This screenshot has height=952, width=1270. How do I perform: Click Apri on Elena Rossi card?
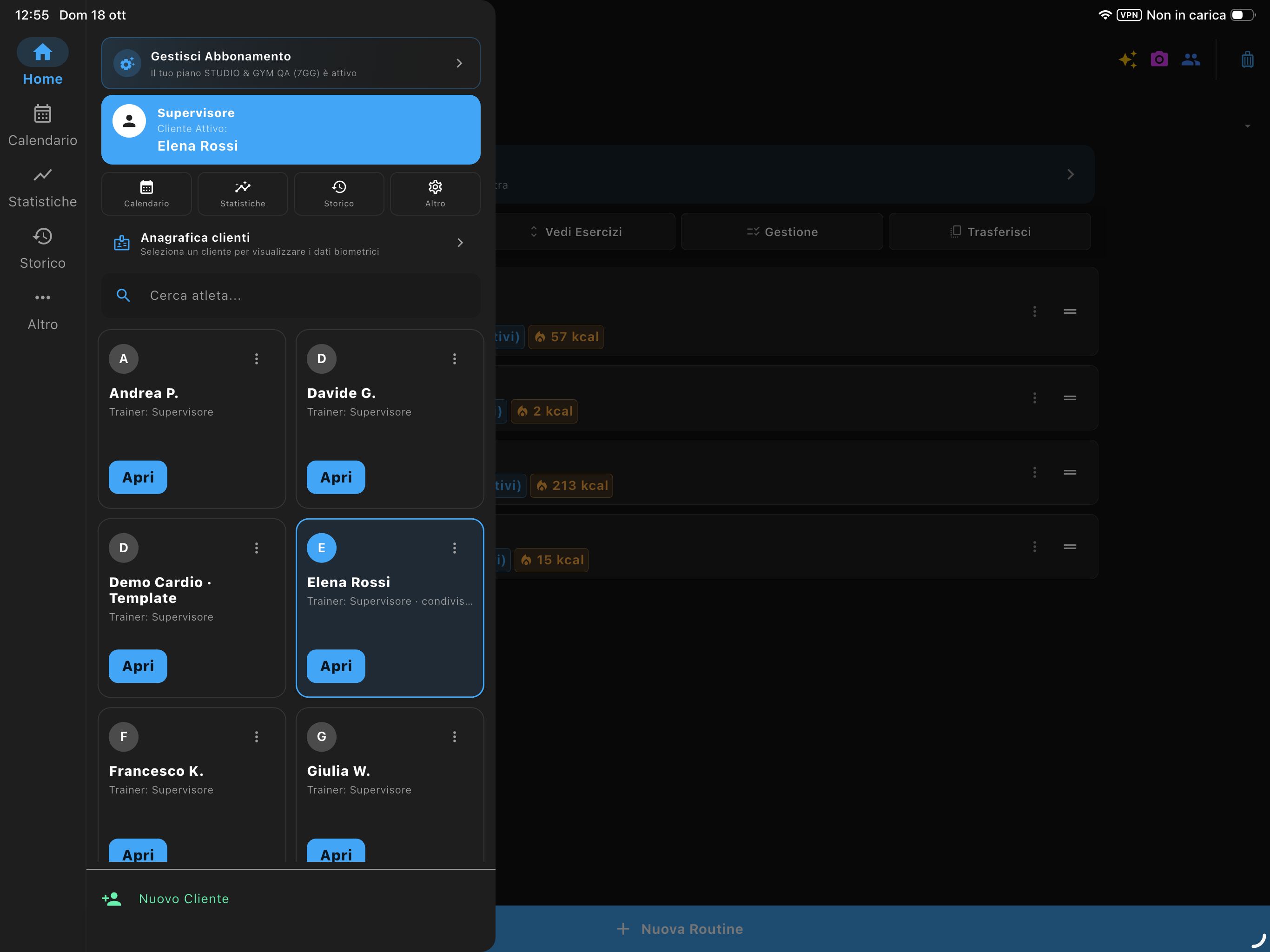click(x=336, y=666)
